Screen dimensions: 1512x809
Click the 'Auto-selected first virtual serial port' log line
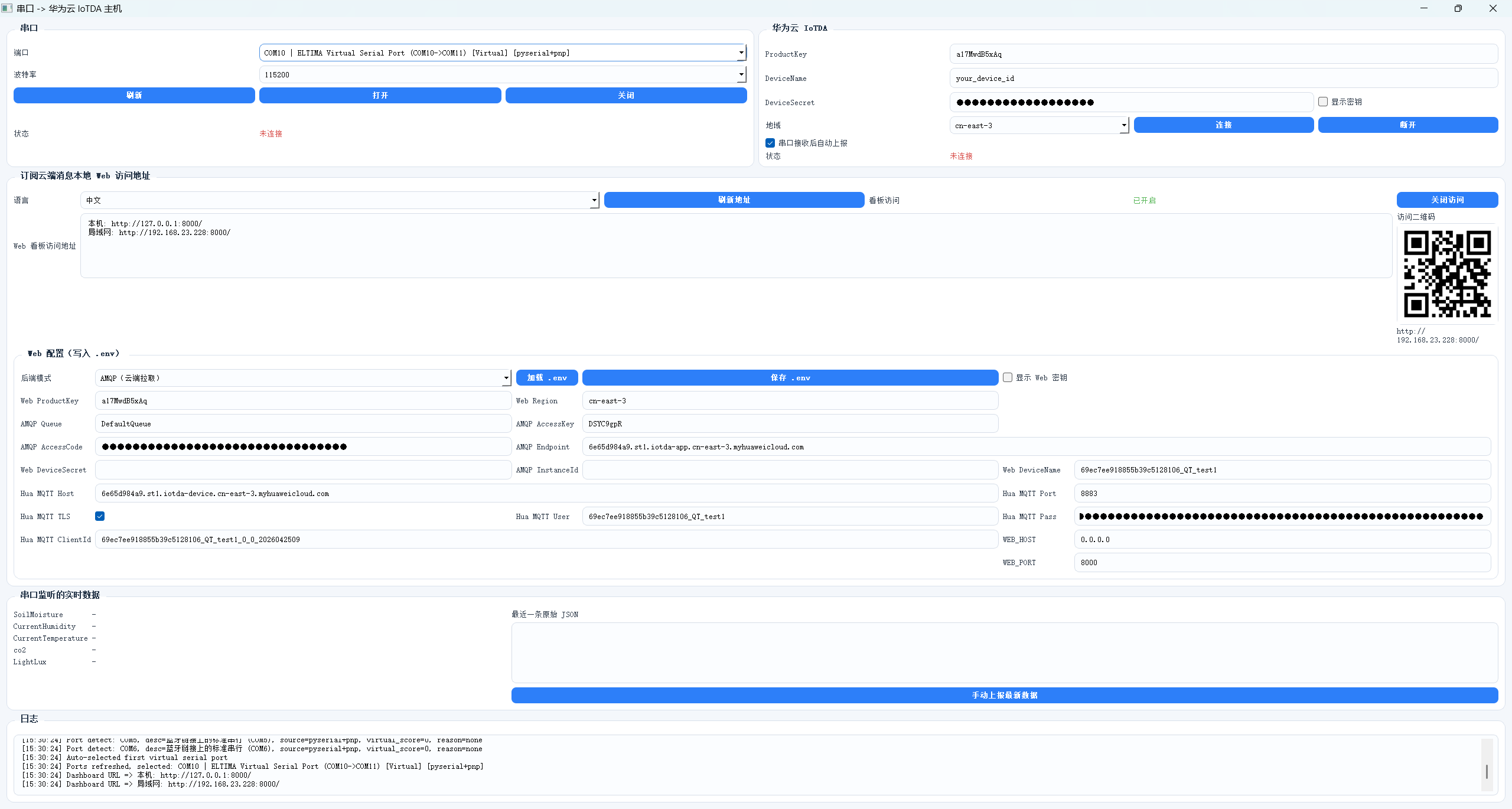tap(125, 758)
